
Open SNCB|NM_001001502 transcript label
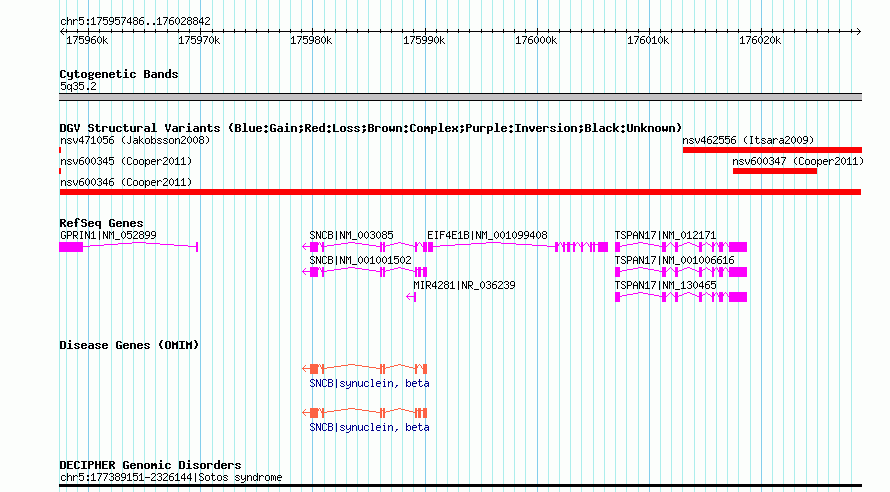click(360, 260)
